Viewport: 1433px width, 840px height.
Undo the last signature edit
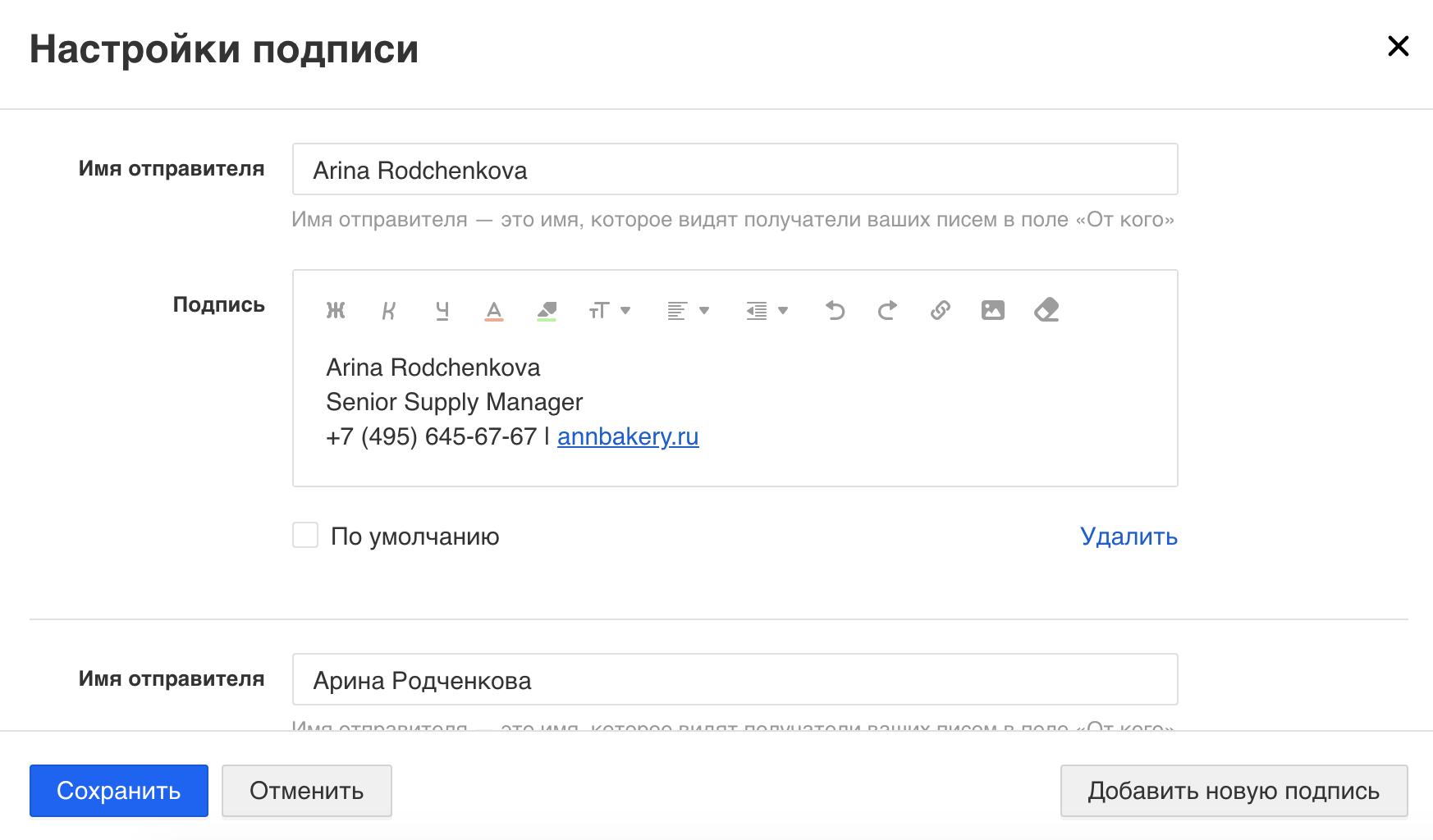tap(835, 310)
